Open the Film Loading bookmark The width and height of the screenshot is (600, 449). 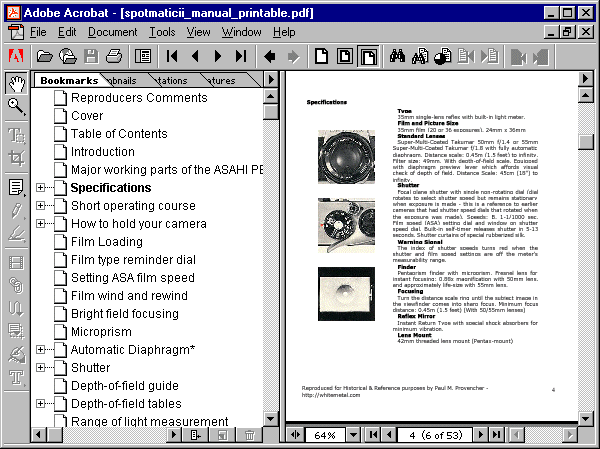click(107, 242)
